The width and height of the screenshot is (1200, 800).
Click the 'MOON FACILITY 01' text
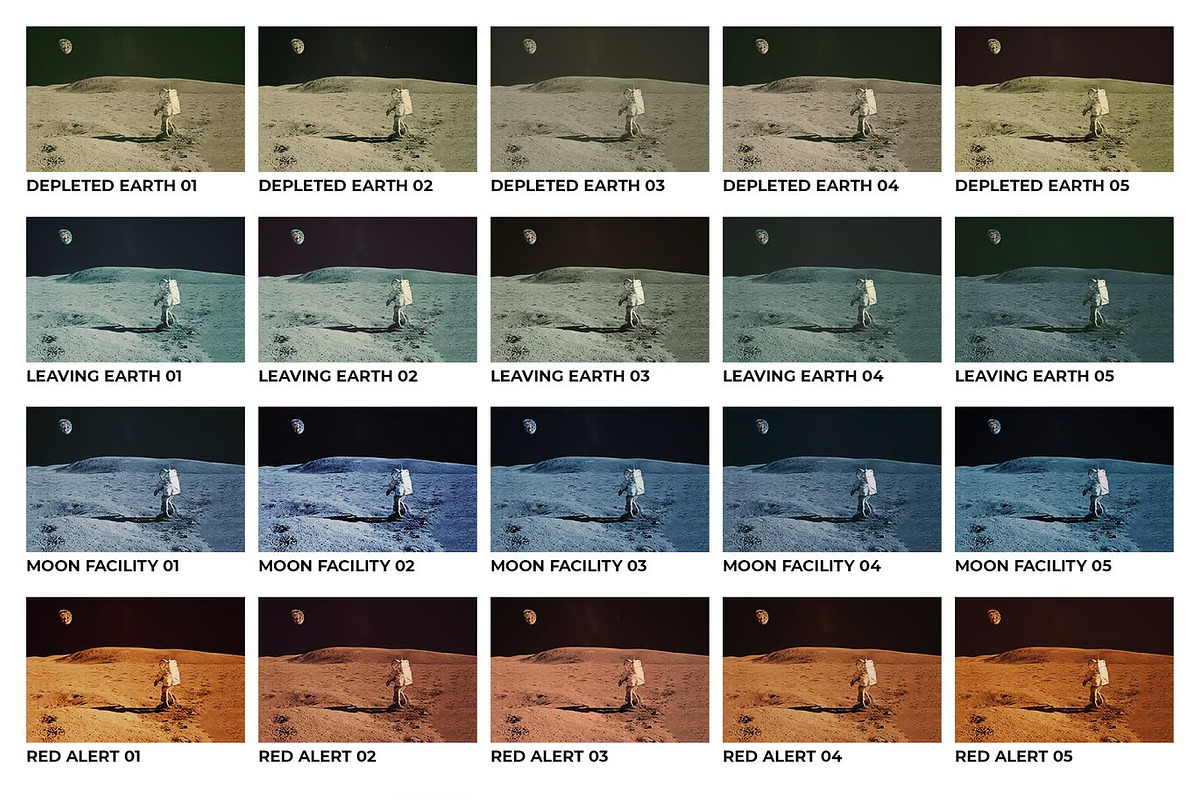click(105, 566)
